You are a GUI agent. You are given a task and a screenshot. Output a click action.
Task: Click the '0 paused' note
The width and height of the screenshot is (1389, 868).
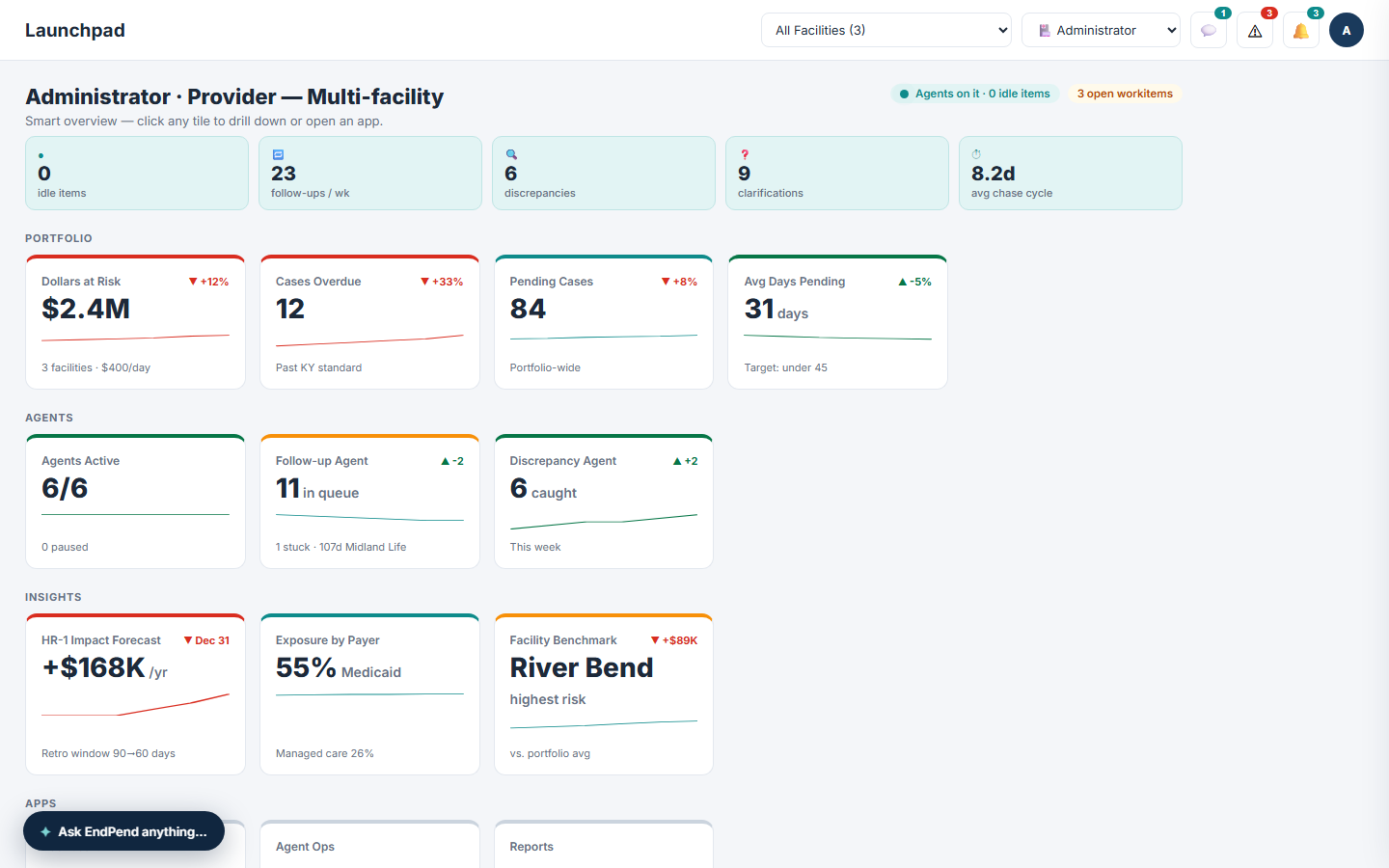[x=65, y=547]
